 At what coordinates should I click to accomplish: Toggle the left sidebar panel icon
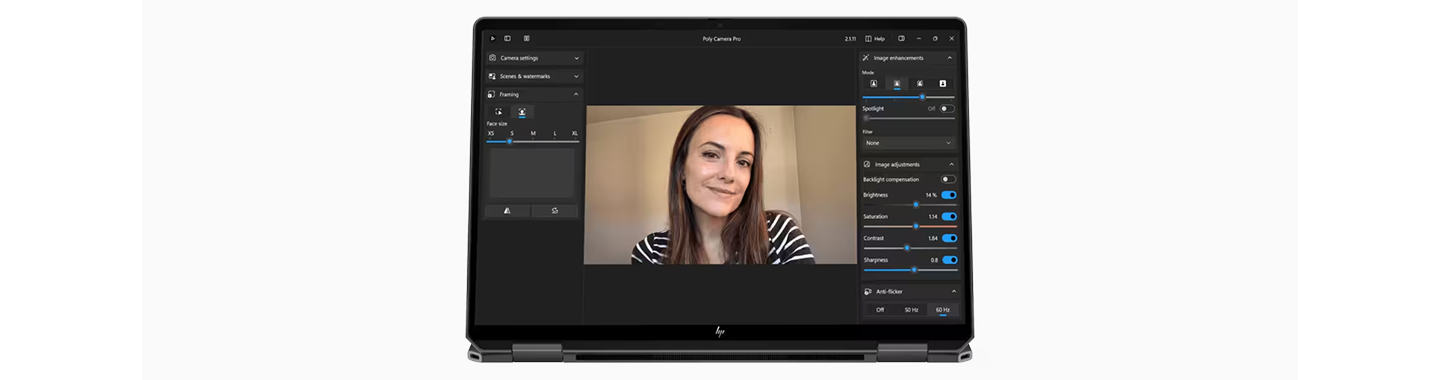[507, 38]
